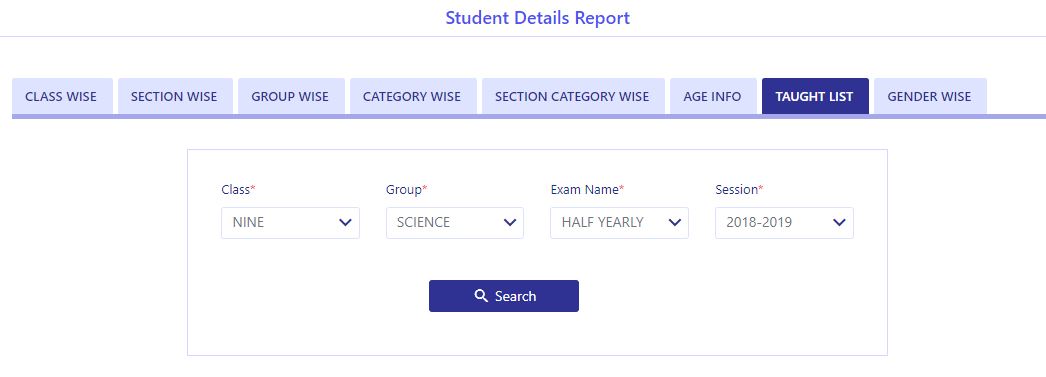Image resolution: width=1046 pixels, height=377 pixels.
Task: Click the chevron arrow of Exam Name dropdown
Action: click(x=674, y=223)
